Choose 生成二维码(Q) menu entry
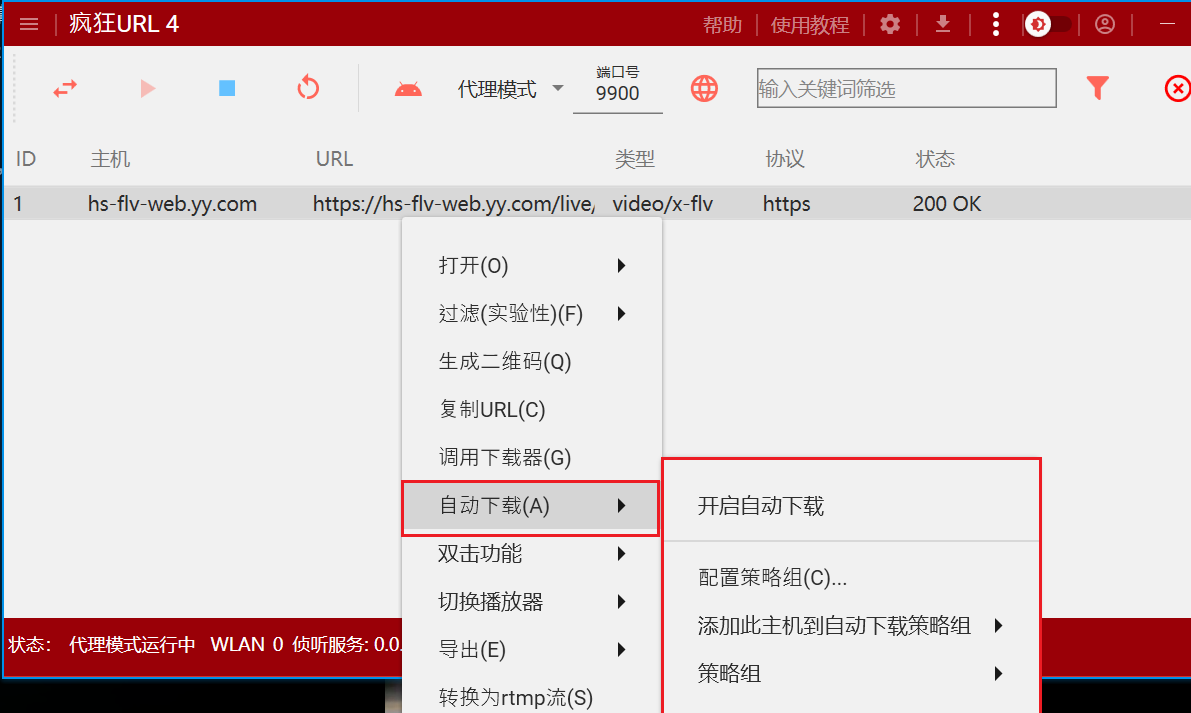1191x713 pixels. [x=505, y=362]
